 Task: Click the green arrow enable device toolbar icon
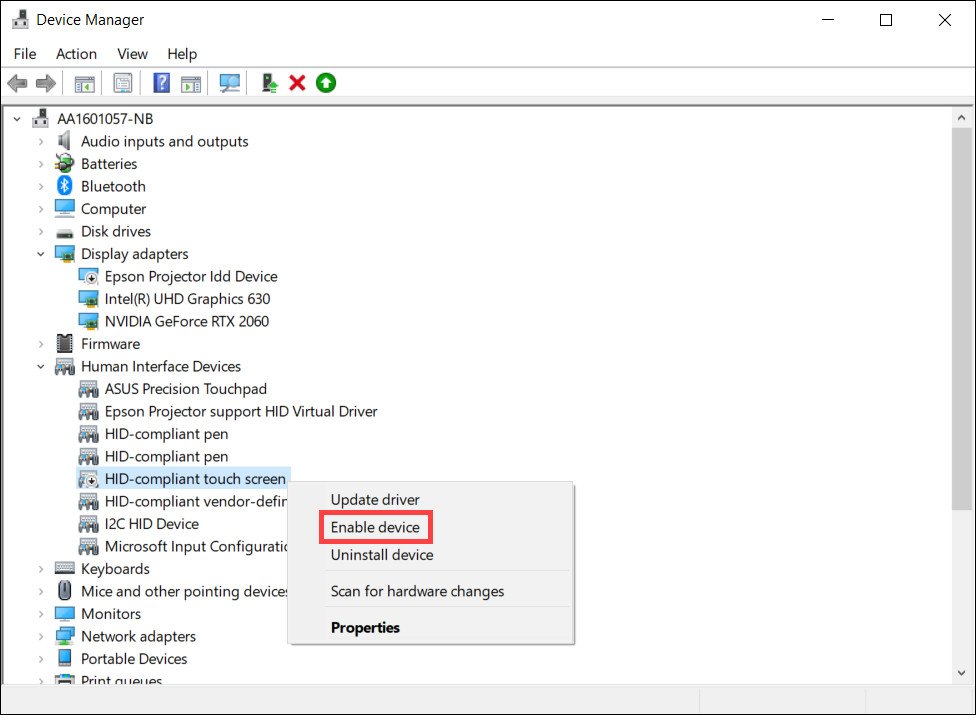click(326, 83)
